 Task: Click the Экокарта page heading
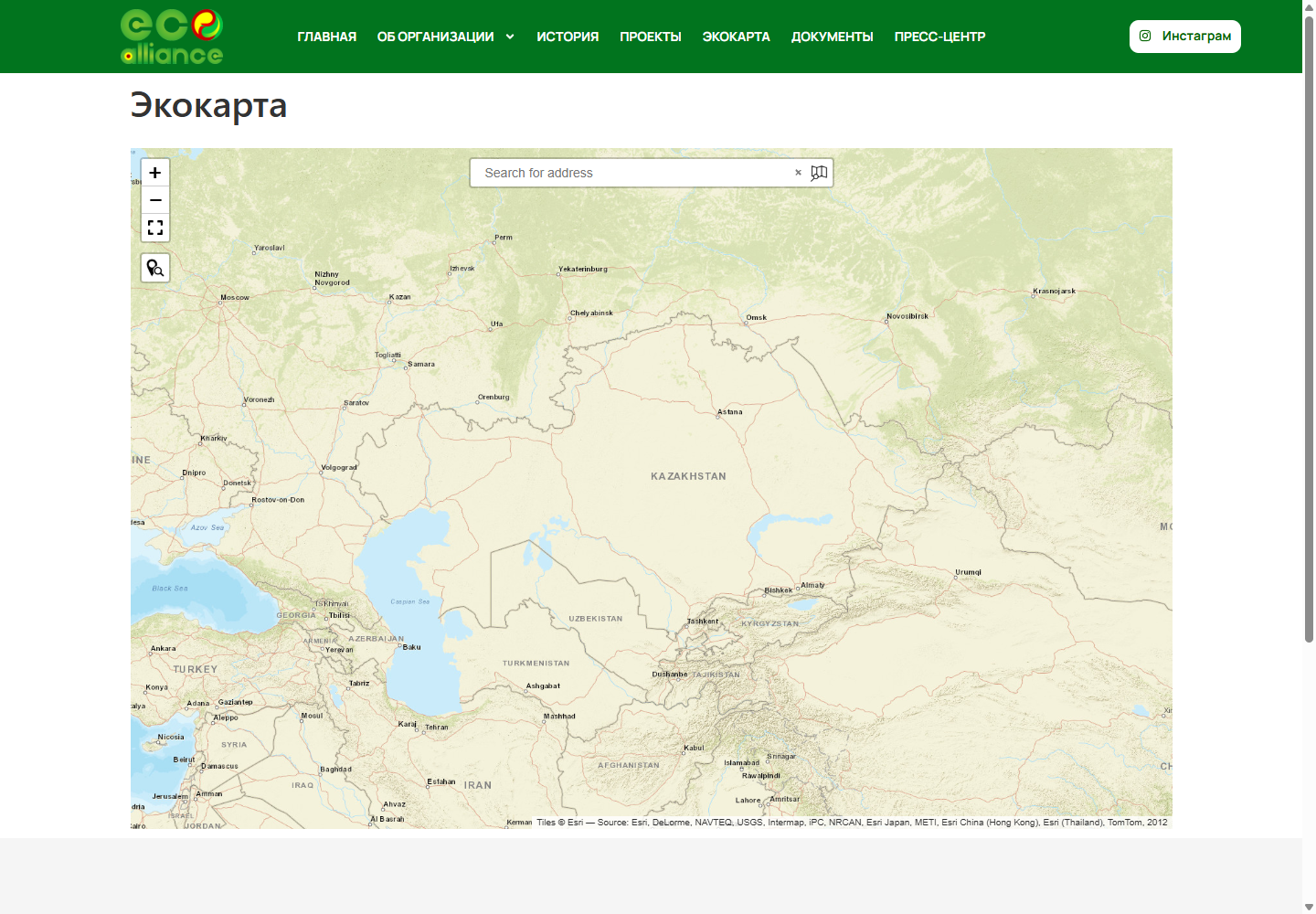pyautogui.click(x=208, y=105)
